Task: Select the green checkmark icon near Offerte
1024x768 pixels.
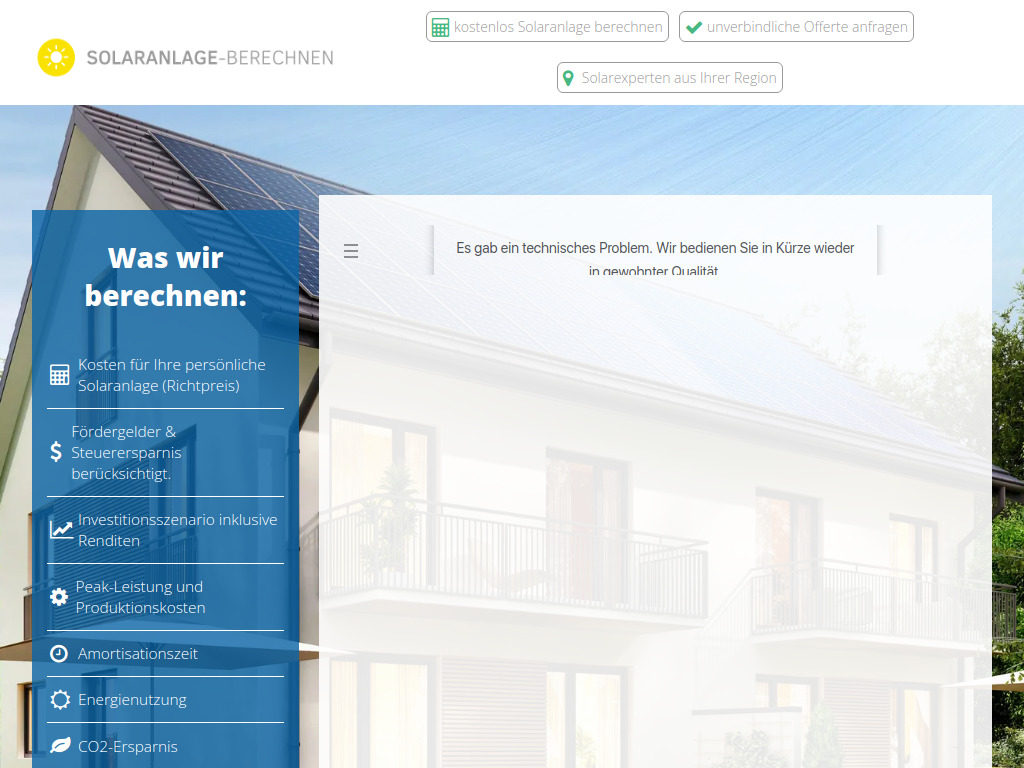Action: pos(694,27)
